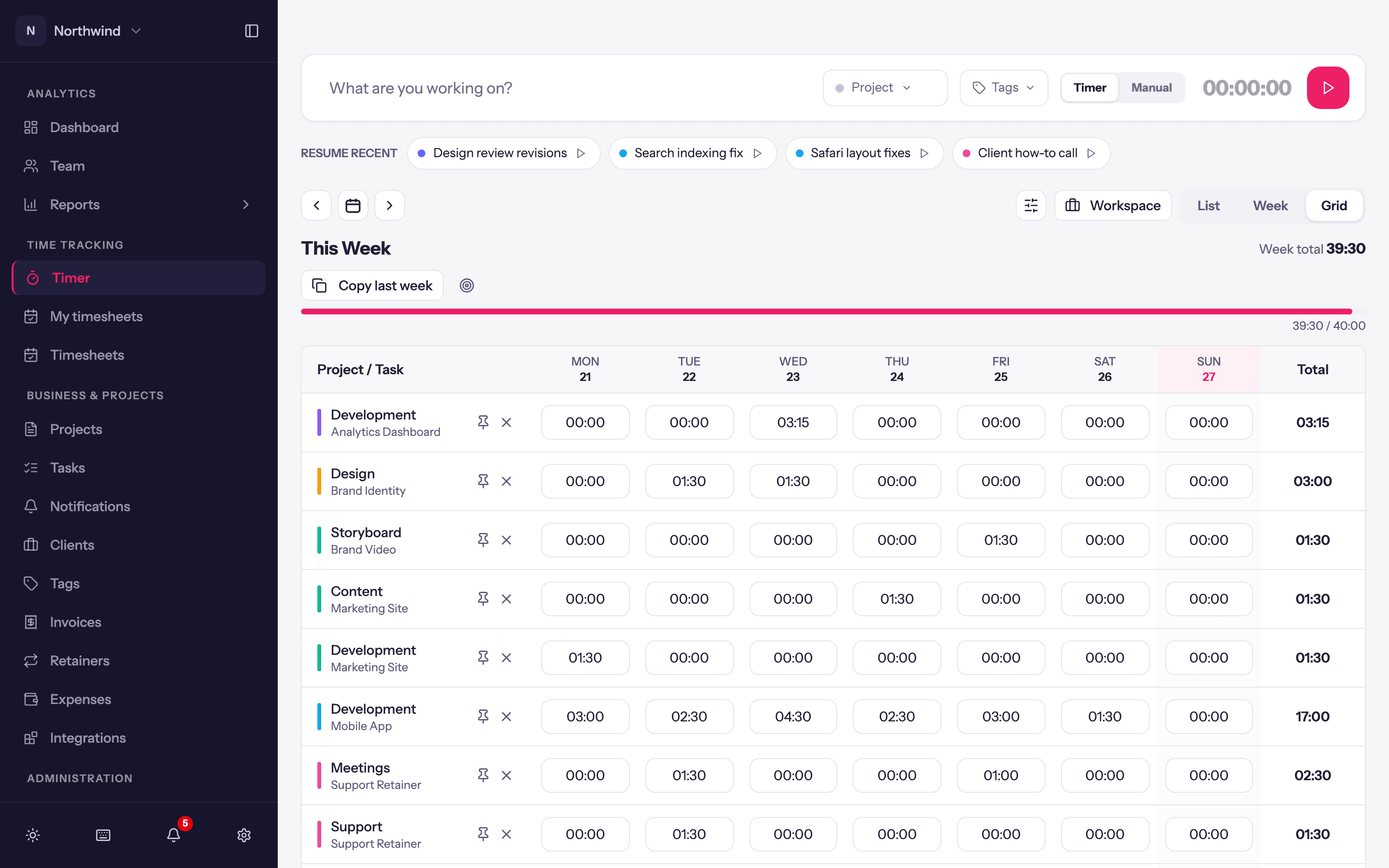Image resolution: width=1389 pixels, height=868 pixels.
Task: Open the Tags dropdown
Action: point(1004,88)
